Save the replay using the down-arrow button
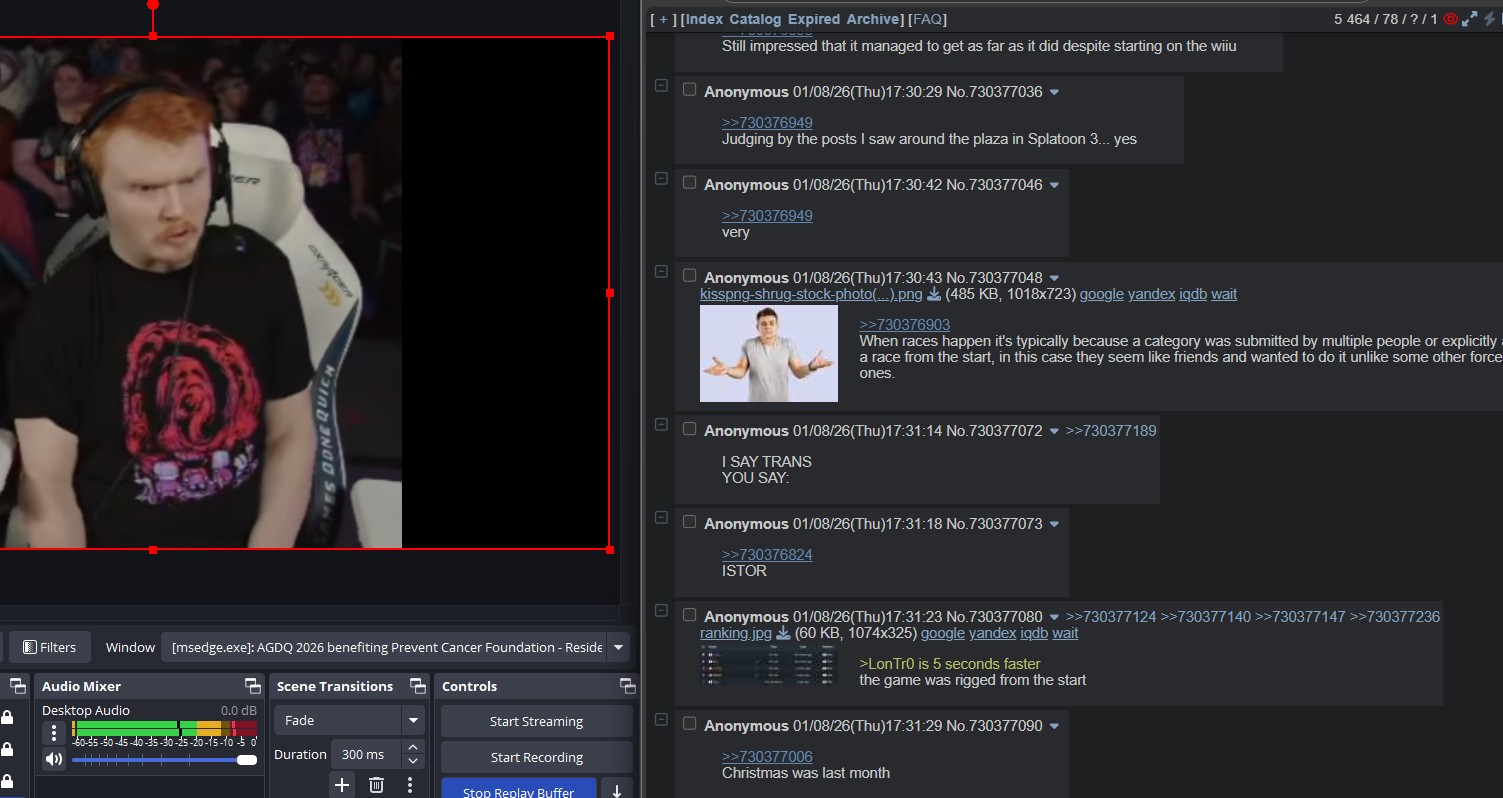The image size is (1503, 798). pos(617,790)
